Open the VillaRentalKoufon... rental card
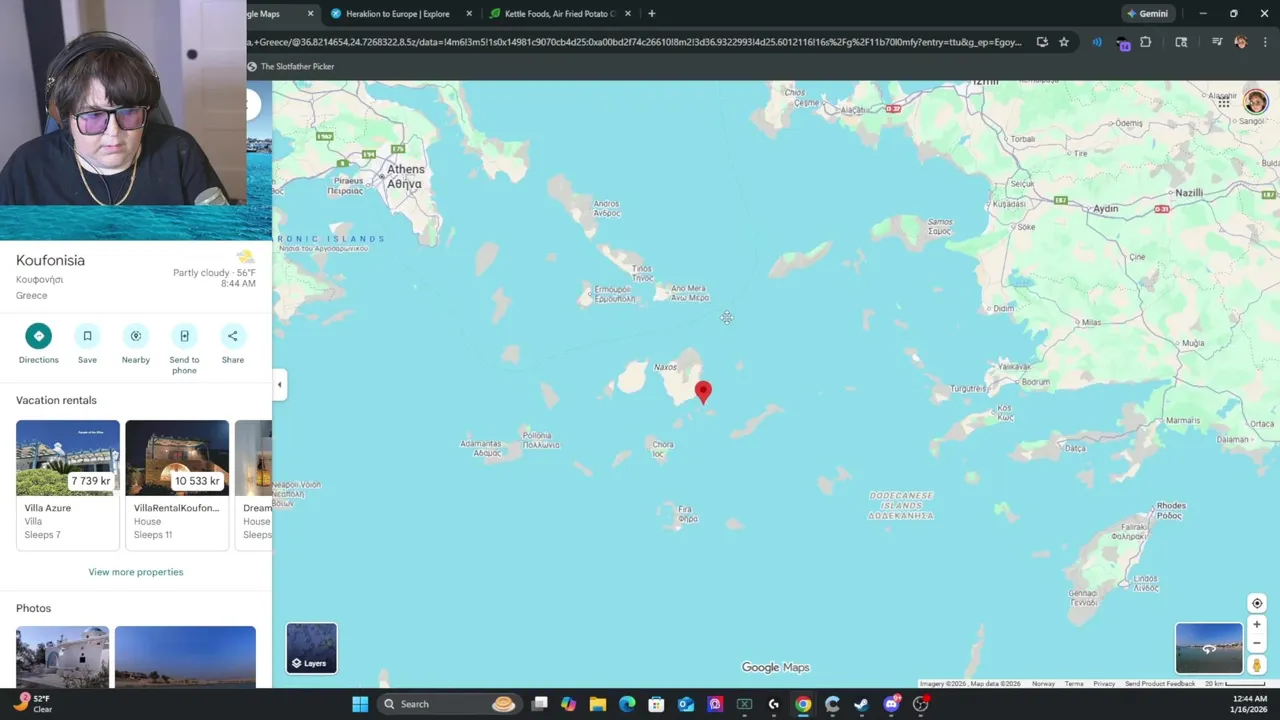1280x720 pixels. coord(177,484)
